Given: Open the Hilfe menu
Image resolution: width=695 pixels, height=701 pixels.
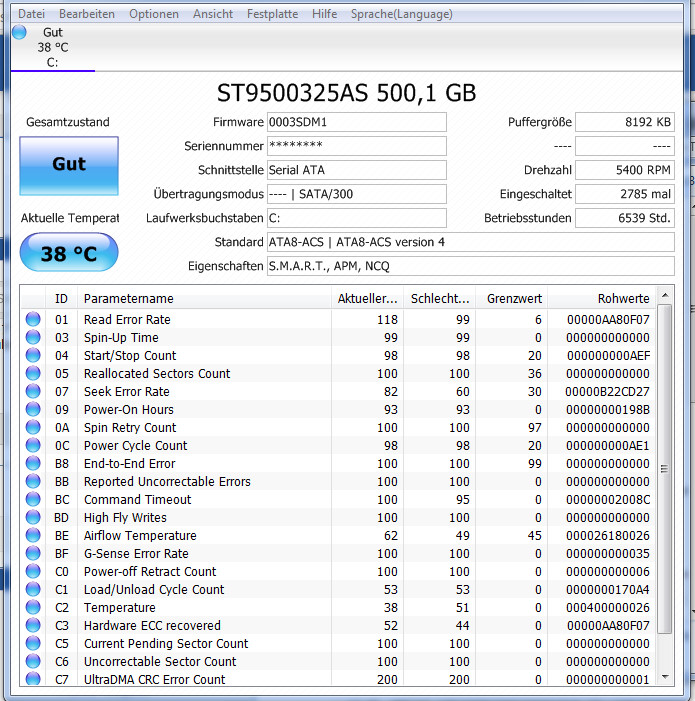Looking at the screenshot, I should point(324,14).
